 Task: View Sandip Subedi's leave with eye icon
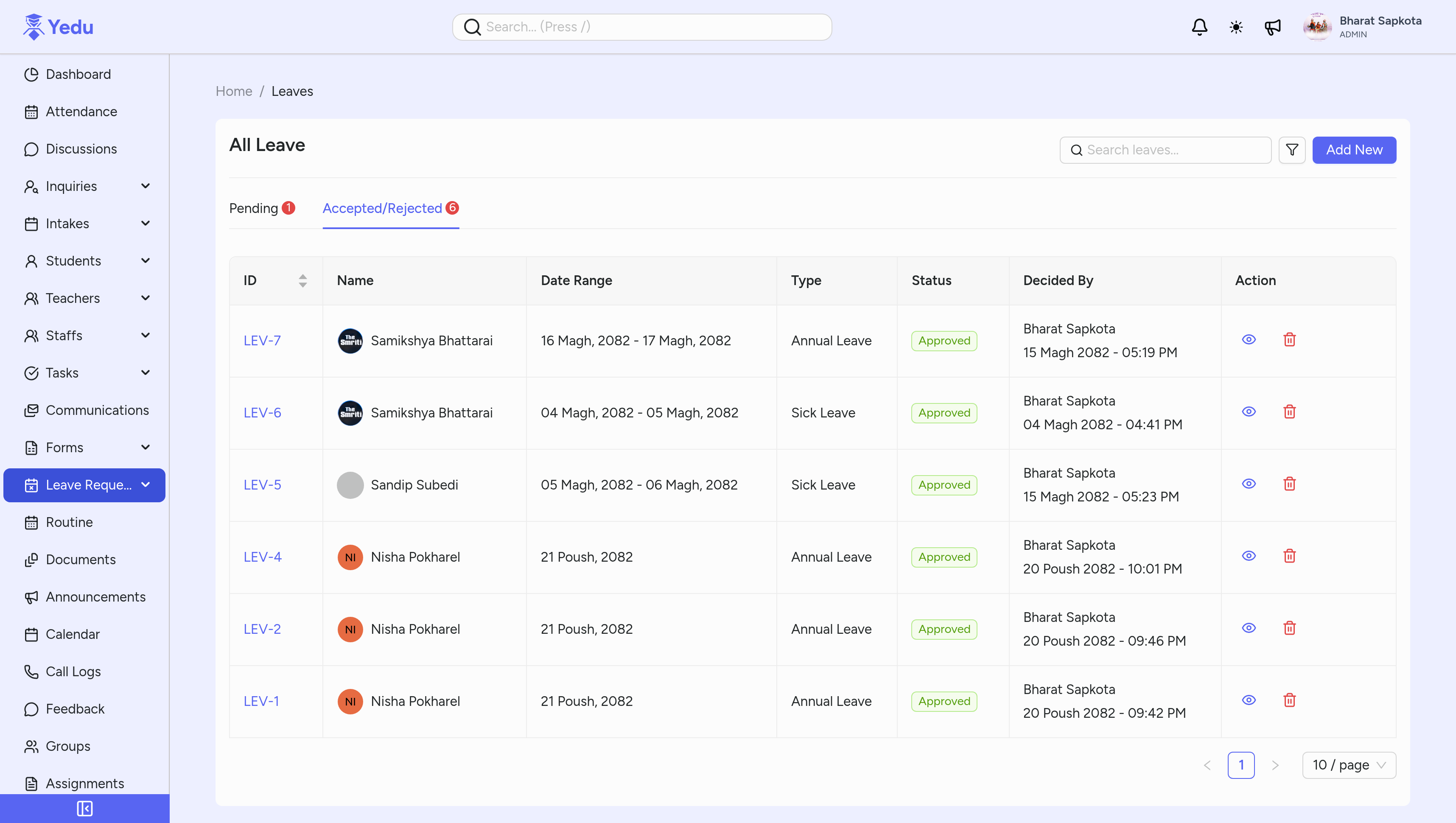(x=1249, y=484)
